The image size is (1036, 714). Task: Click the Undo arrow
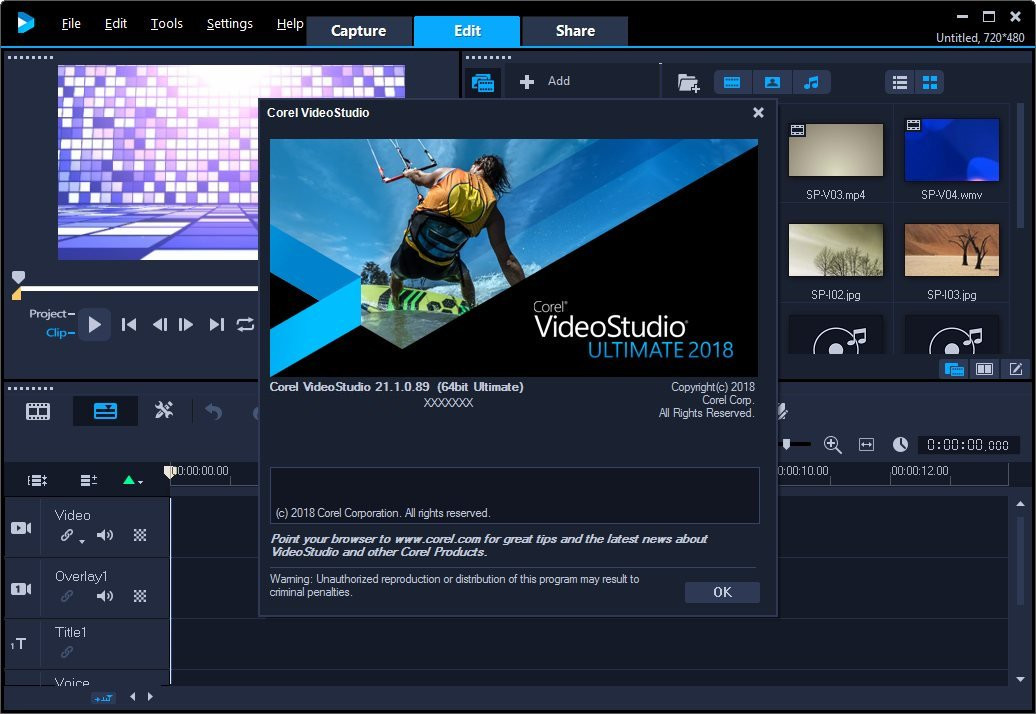[x=213, y=411]
